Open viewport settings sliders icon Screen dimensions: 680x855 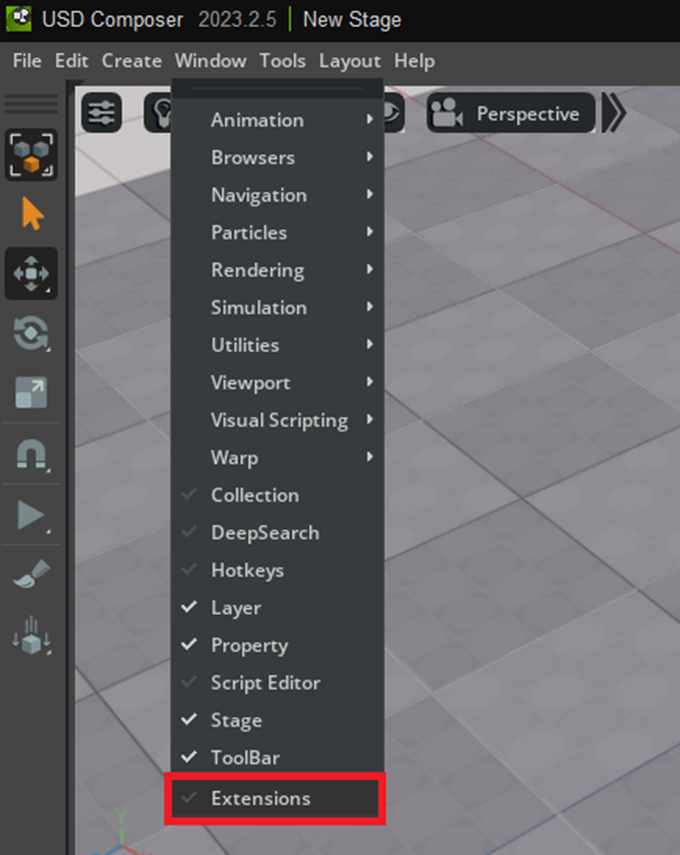coord(101,113)
